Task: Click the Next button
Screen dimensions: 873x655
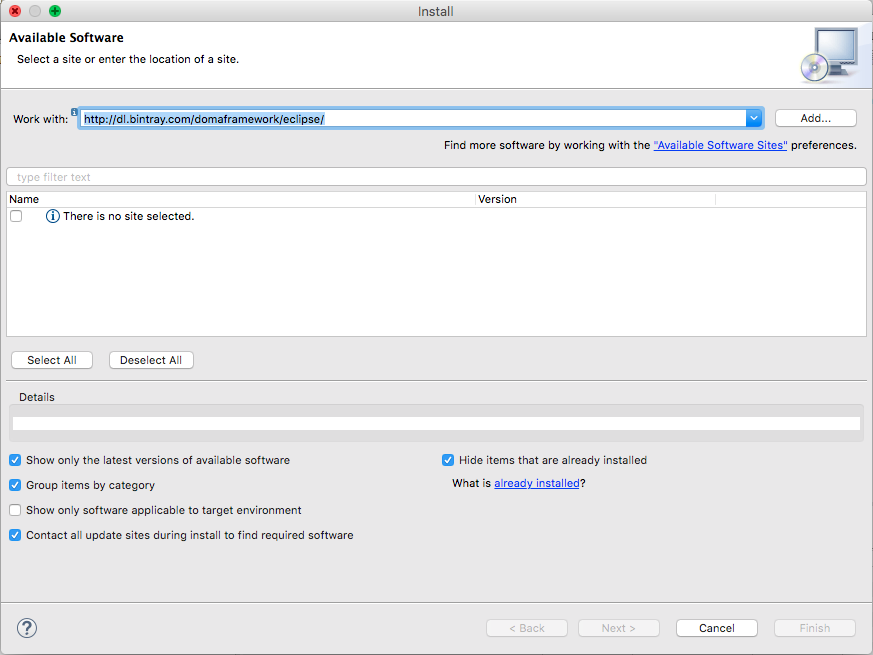Action: point(619,628)
